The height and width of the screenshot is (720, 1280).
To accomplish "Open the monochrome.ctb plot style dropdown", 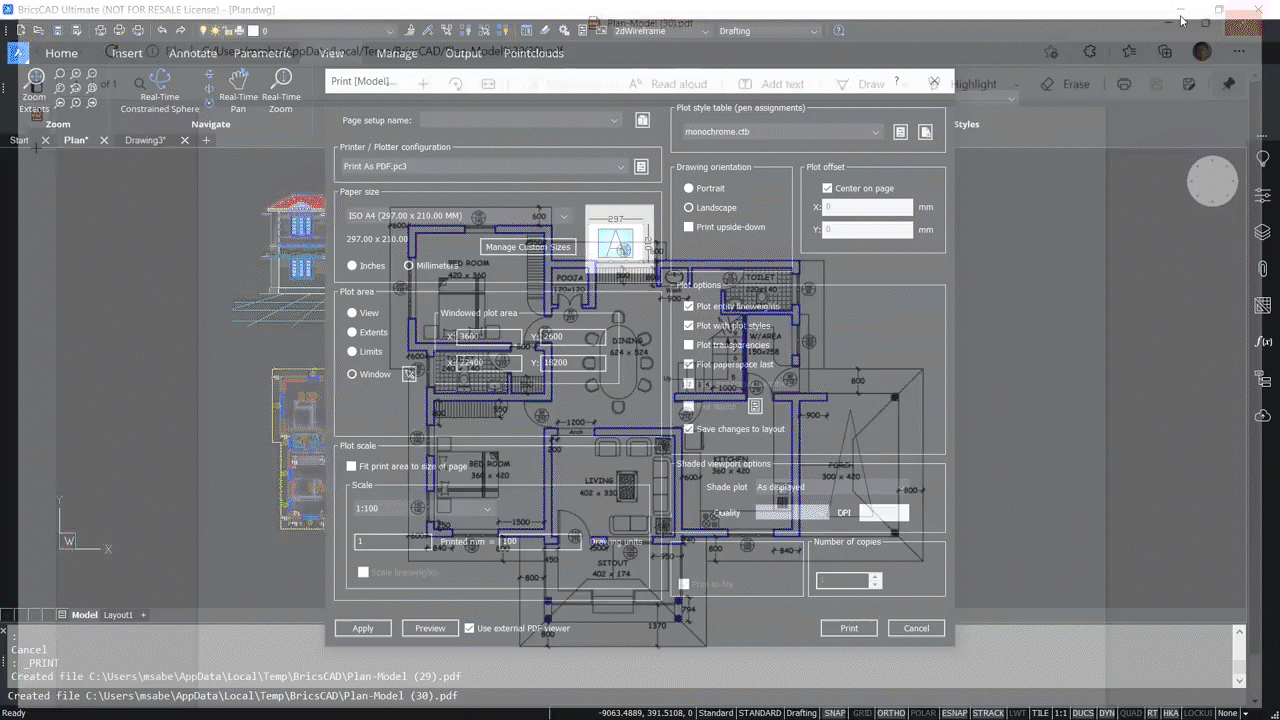I will [782, 132].
